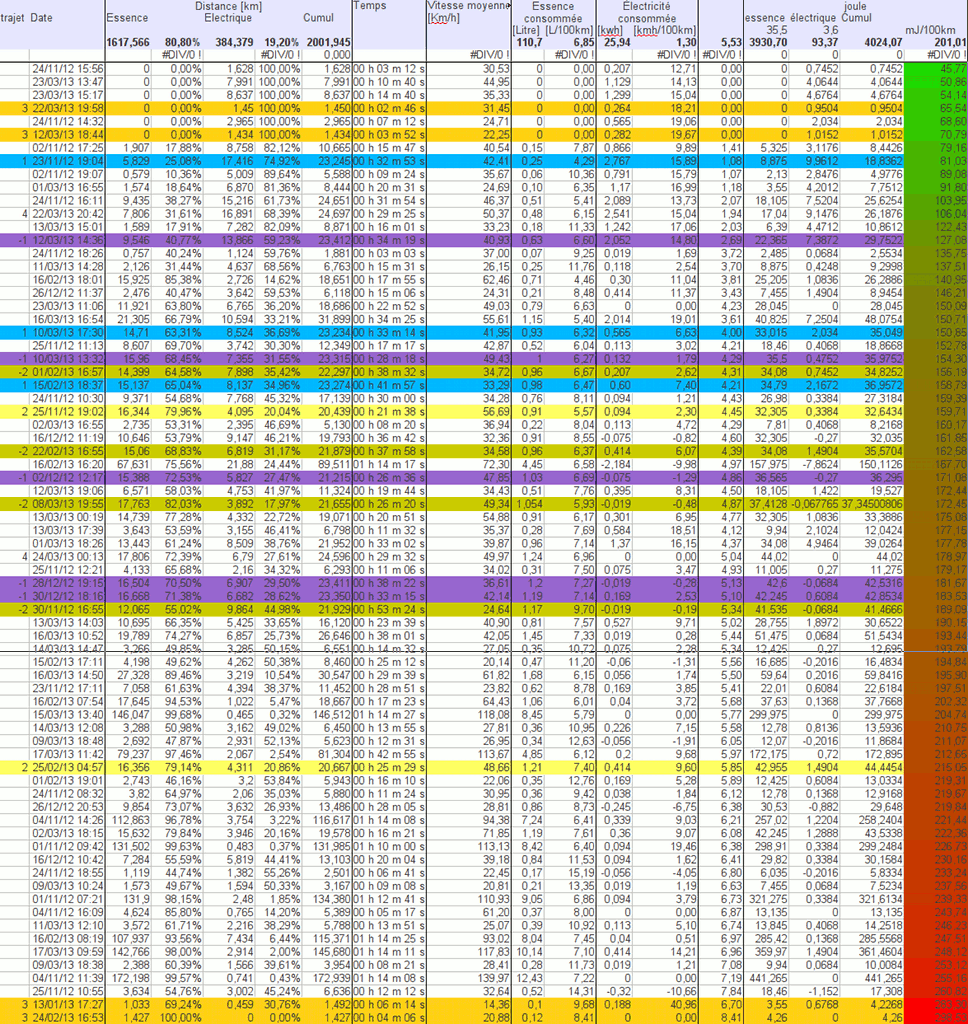Select total essence distance '1617,566'
Viewport: 968px width, 1024px height.
coord(128,42)
